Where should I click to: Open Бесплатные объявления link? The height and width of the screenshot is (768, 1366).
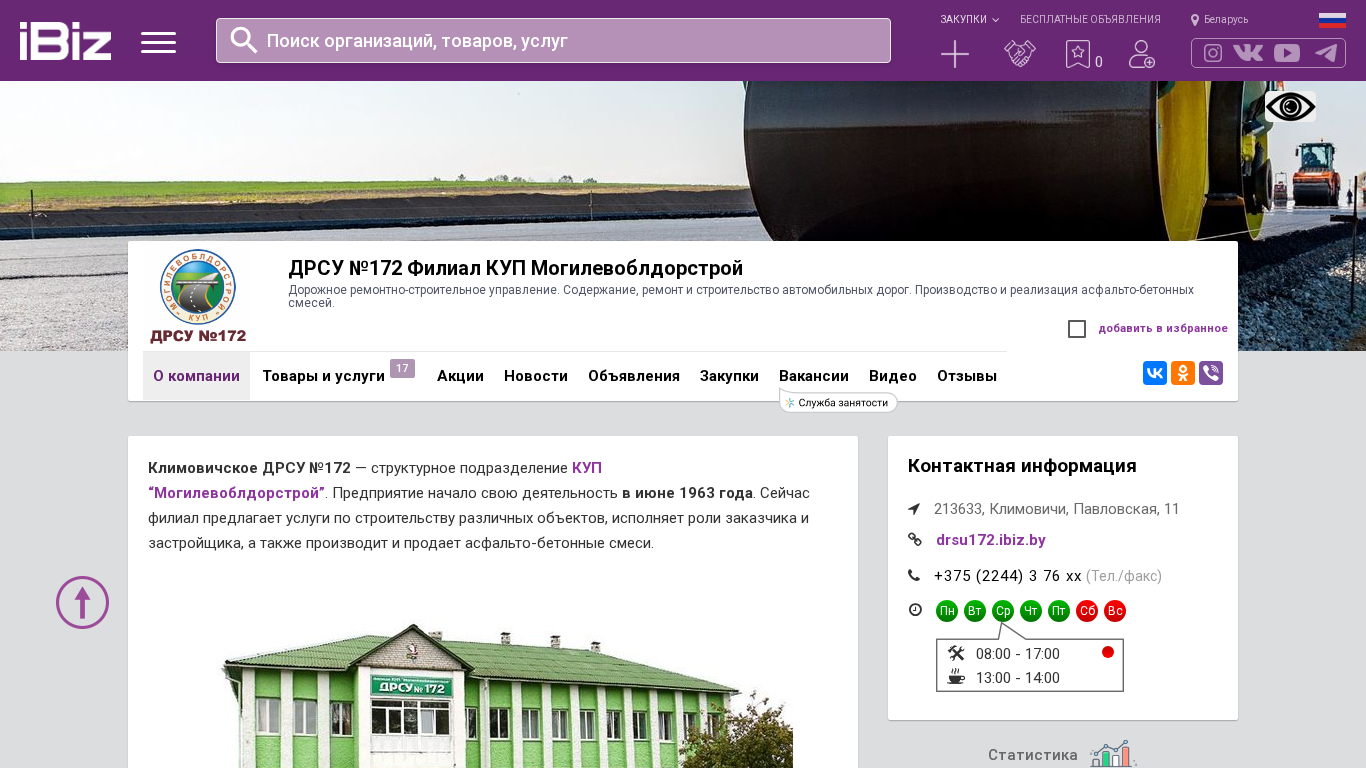1090,20
